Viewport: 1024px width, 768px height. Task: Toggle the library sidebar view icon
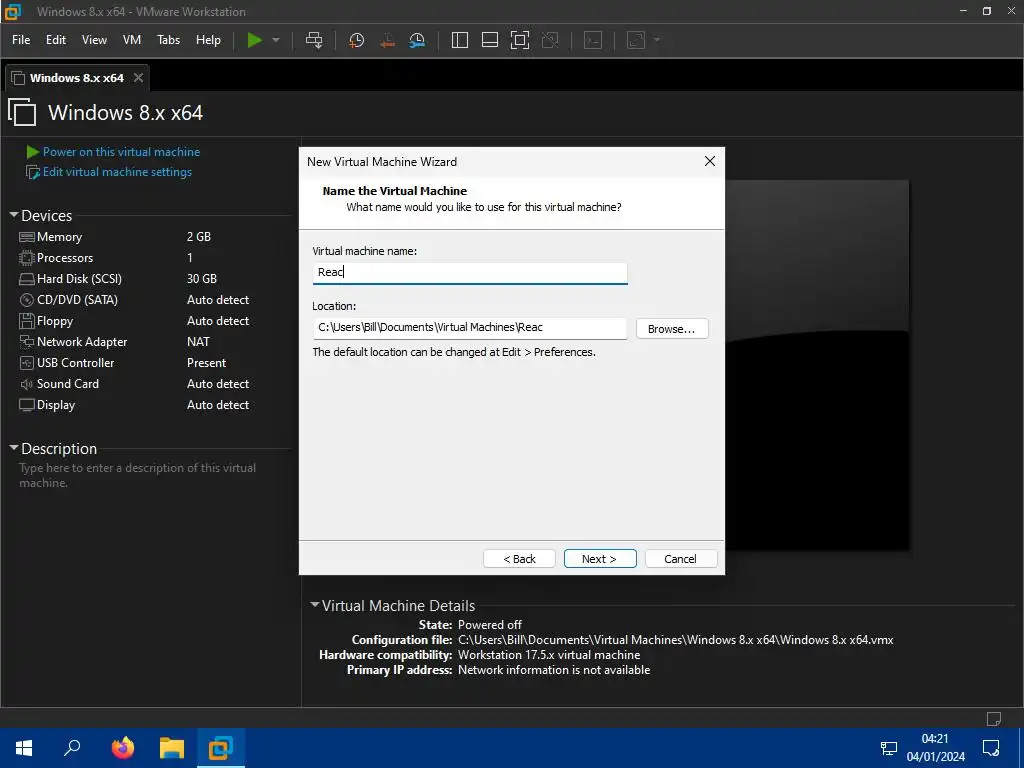coord(460,40)
